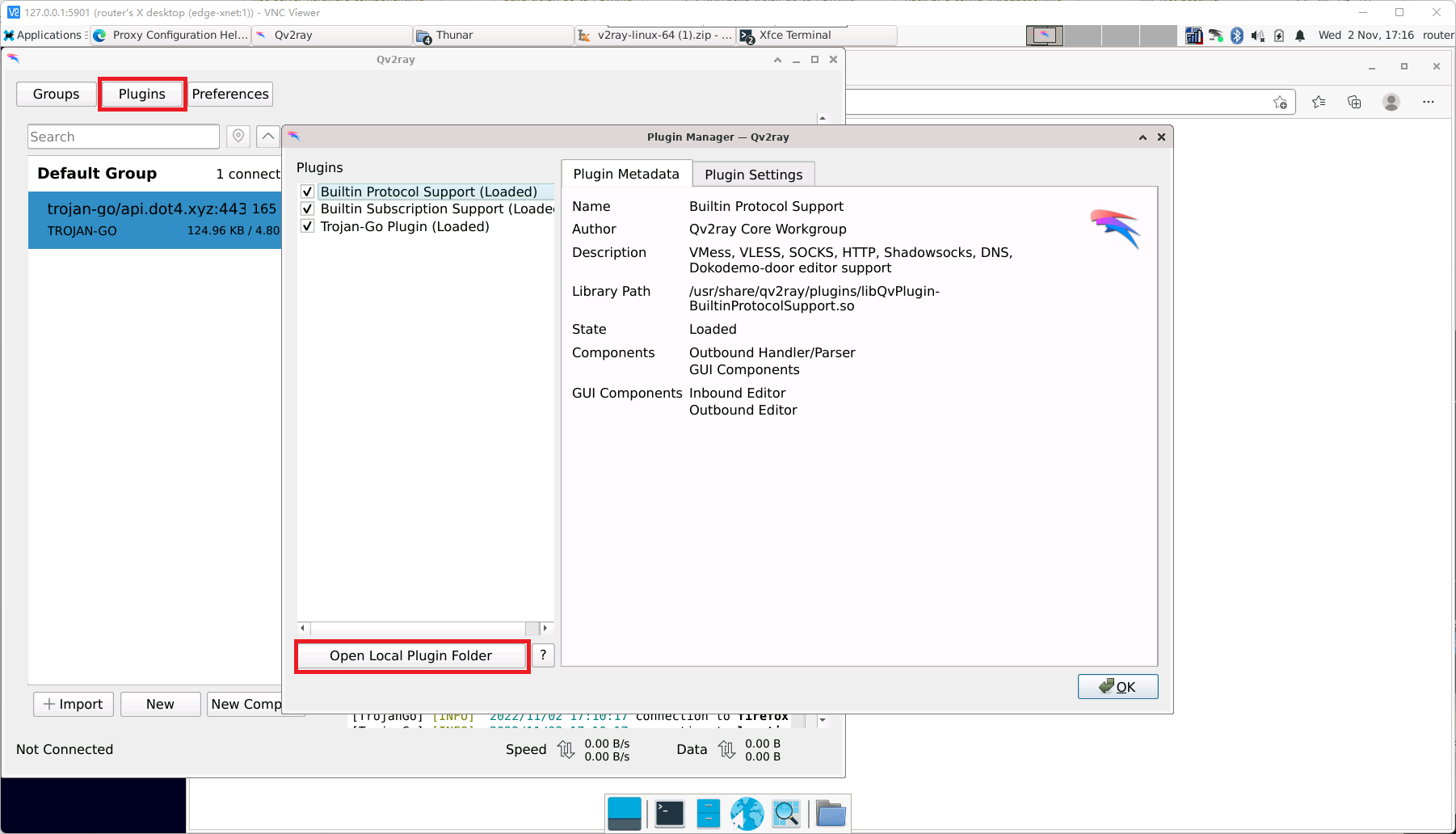Open the Show Desktop dock icon

click(x=624, y=814)
